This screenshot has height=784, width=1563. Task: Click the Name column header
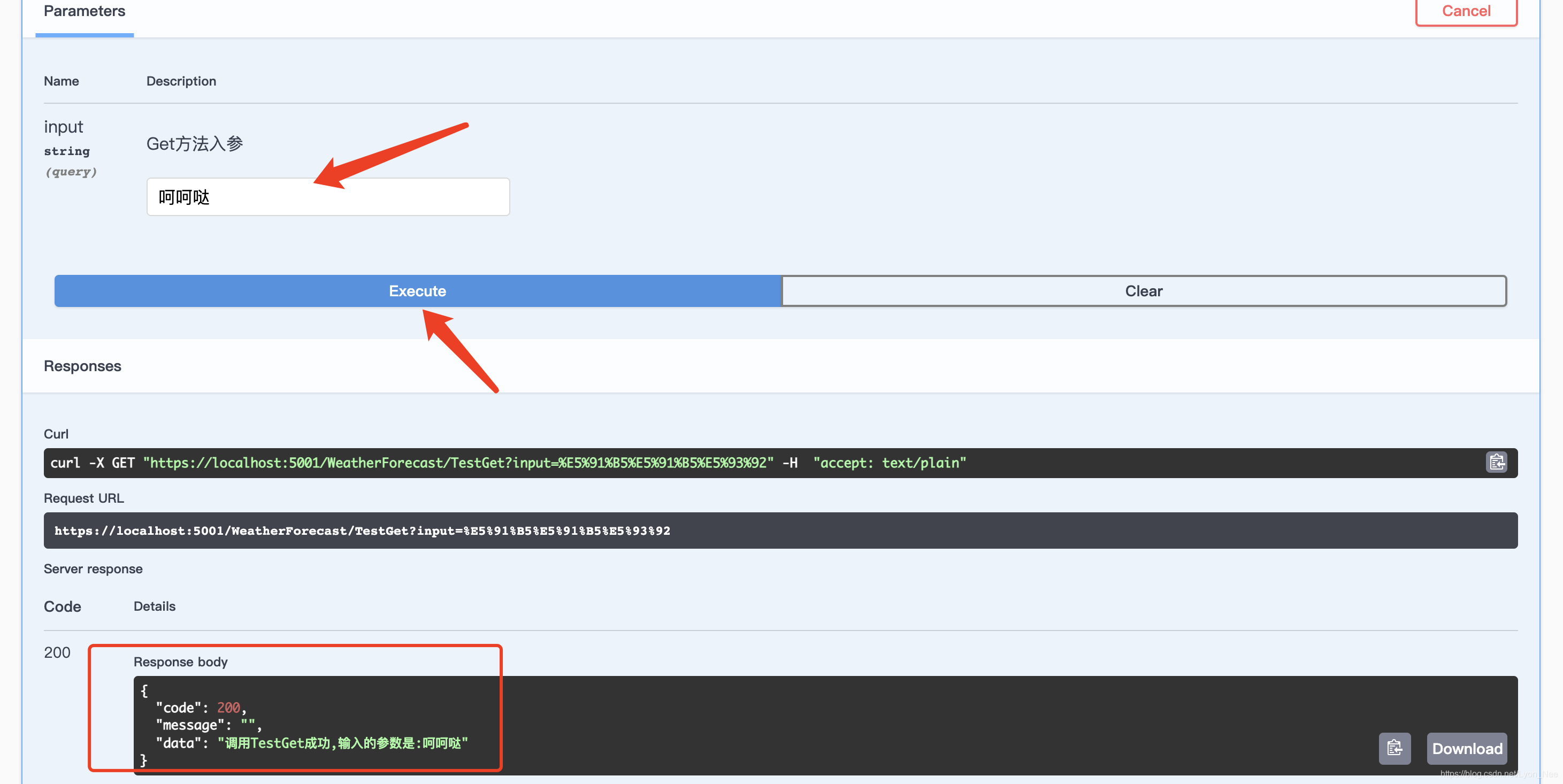pyautogui.click(x=62, y=81)
